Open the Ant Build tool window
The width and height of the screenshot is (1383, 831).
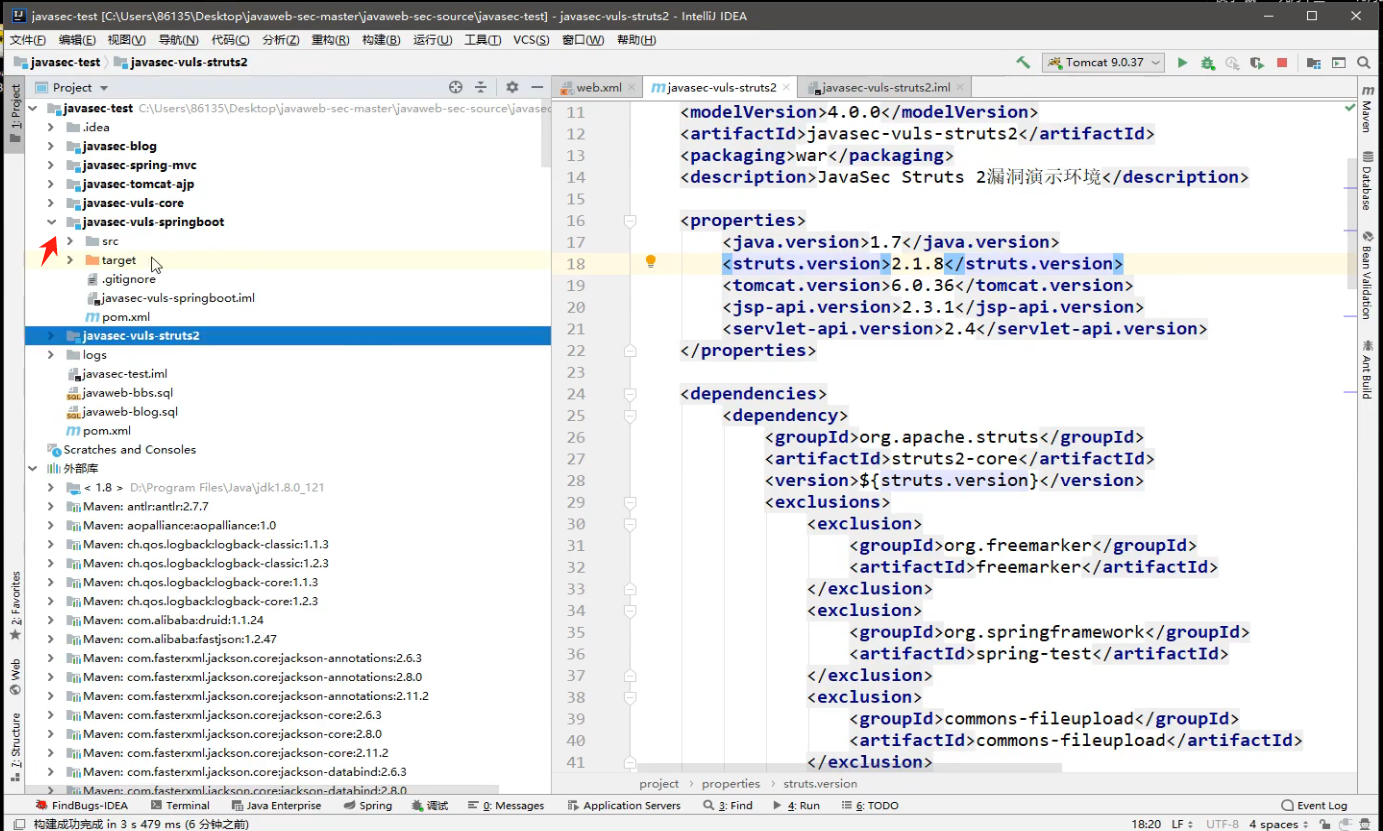tap(1367, 370)
